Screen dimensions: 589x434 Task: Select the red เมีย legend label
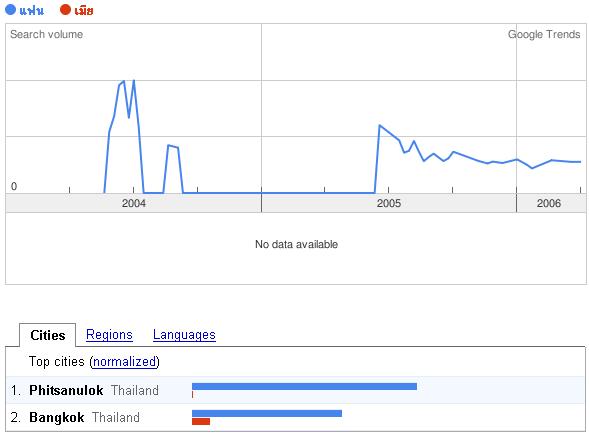coord(83,10)
